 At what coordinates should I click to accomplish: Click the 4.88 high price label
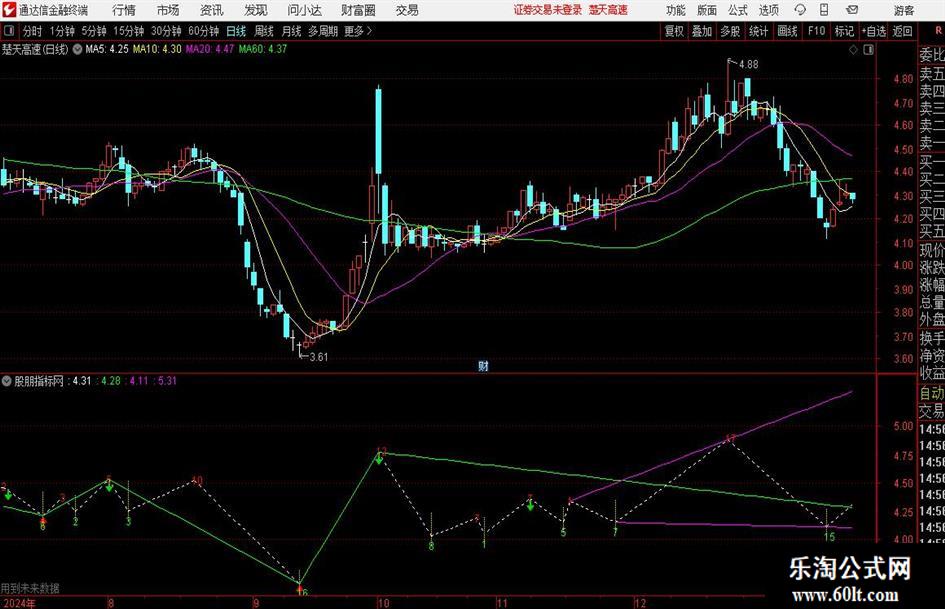click(x=748, y=64)
